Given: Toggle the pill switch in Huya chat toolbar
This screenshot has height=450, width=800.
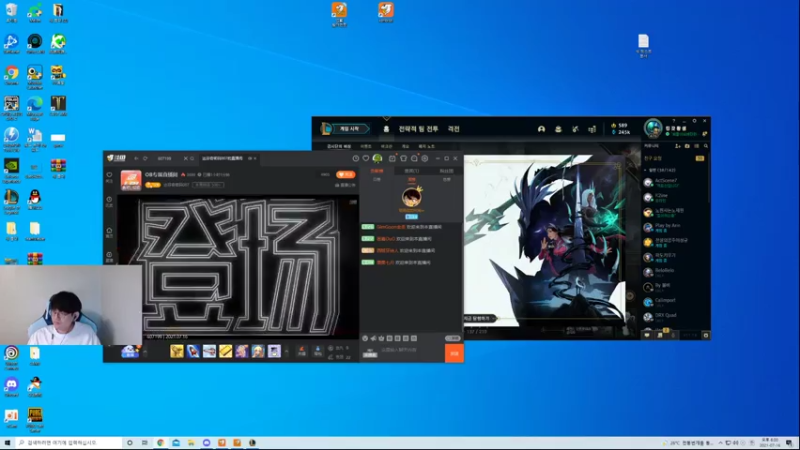Looking at the screenshot, I should (452, 338).
